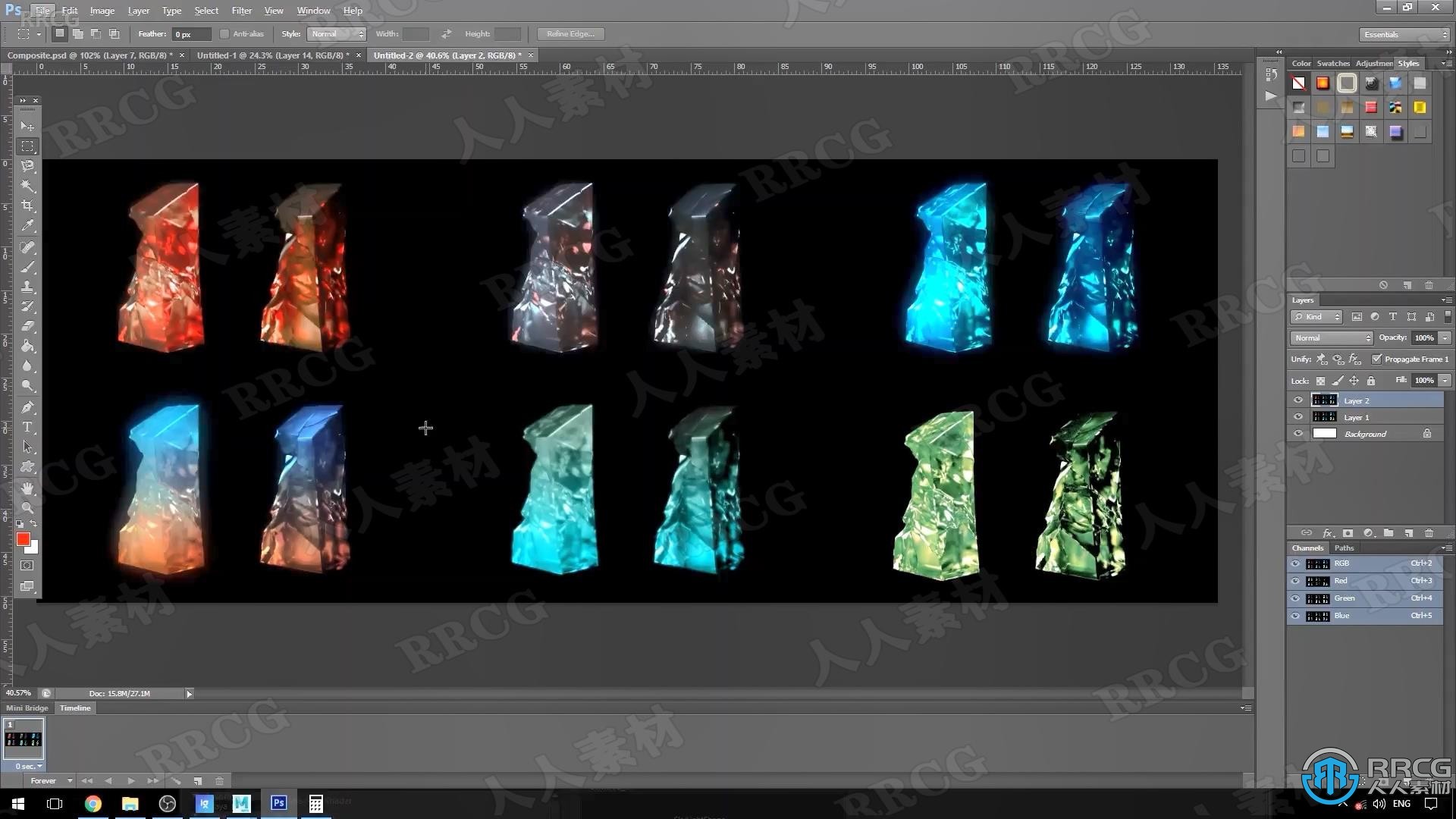Toggle visibility of Background layer
This screenshot has height=819, width=1456.
pyautogui.click(x=1298, y=434)
